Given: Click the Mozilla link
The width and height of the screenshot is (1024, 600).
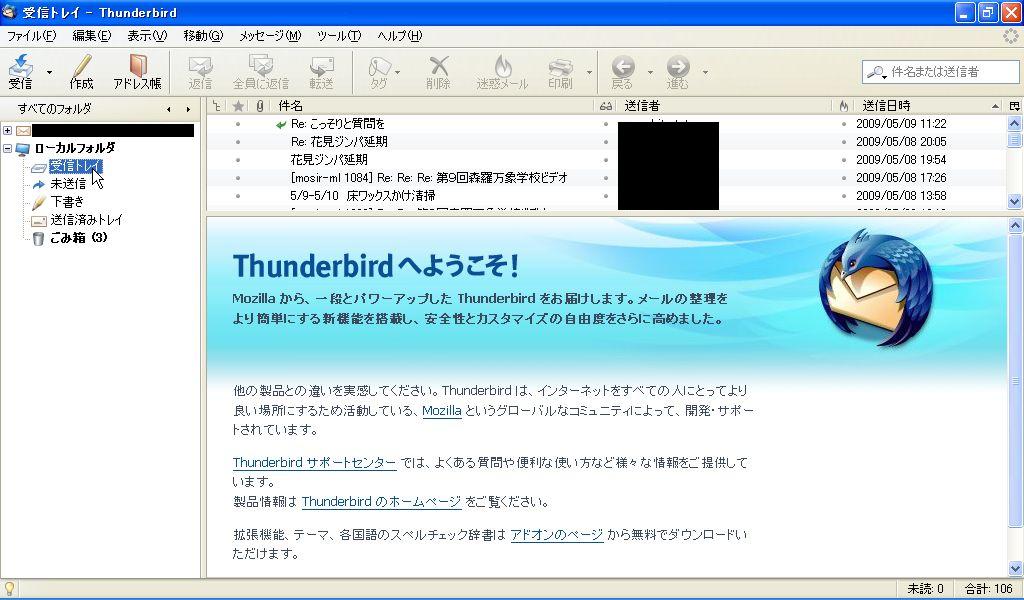Looking at the screenshot, I should coord(442,411).
